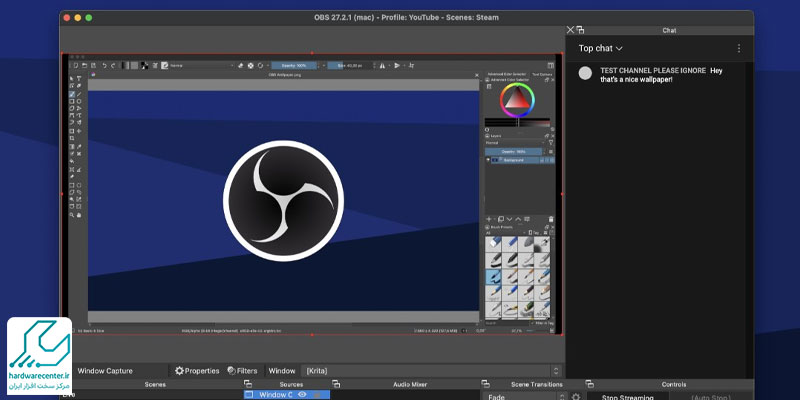Open the brush preset chooser in Krita's toolbar

click(165, 65)
